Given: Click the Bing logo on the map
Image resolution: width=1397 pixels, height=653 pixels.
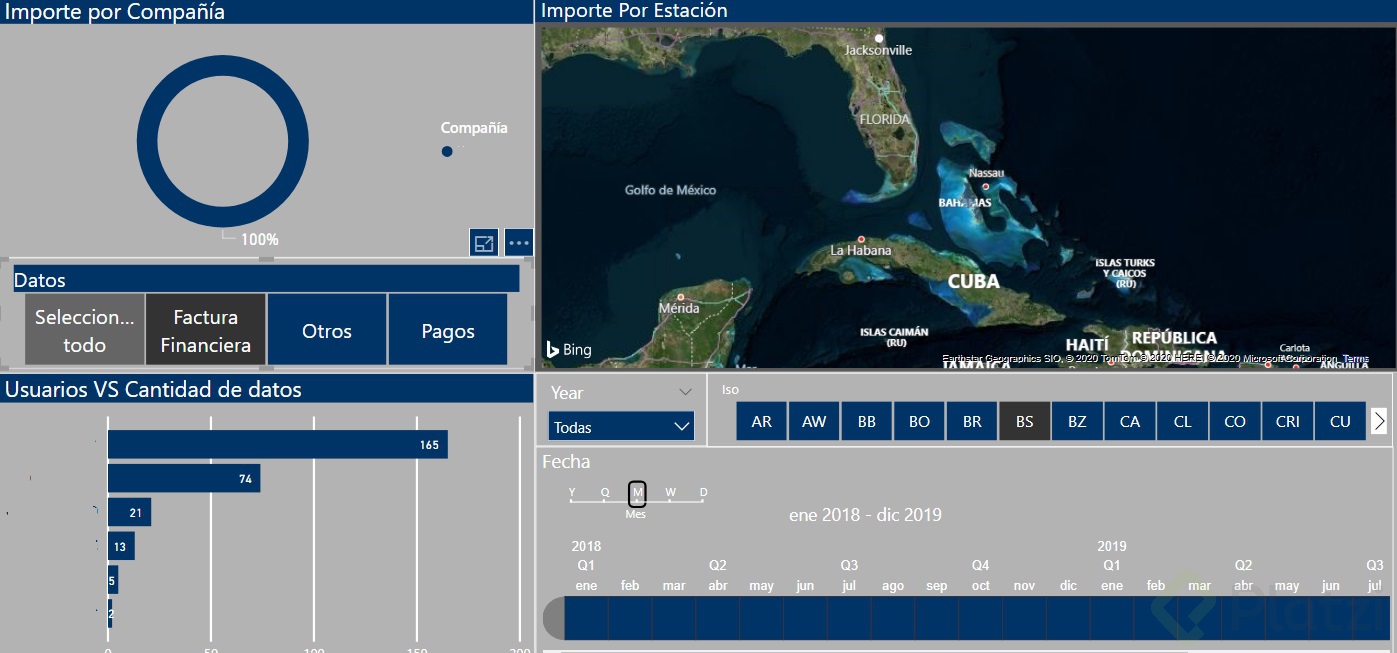Looking at the screenshot, I should 568,349.
